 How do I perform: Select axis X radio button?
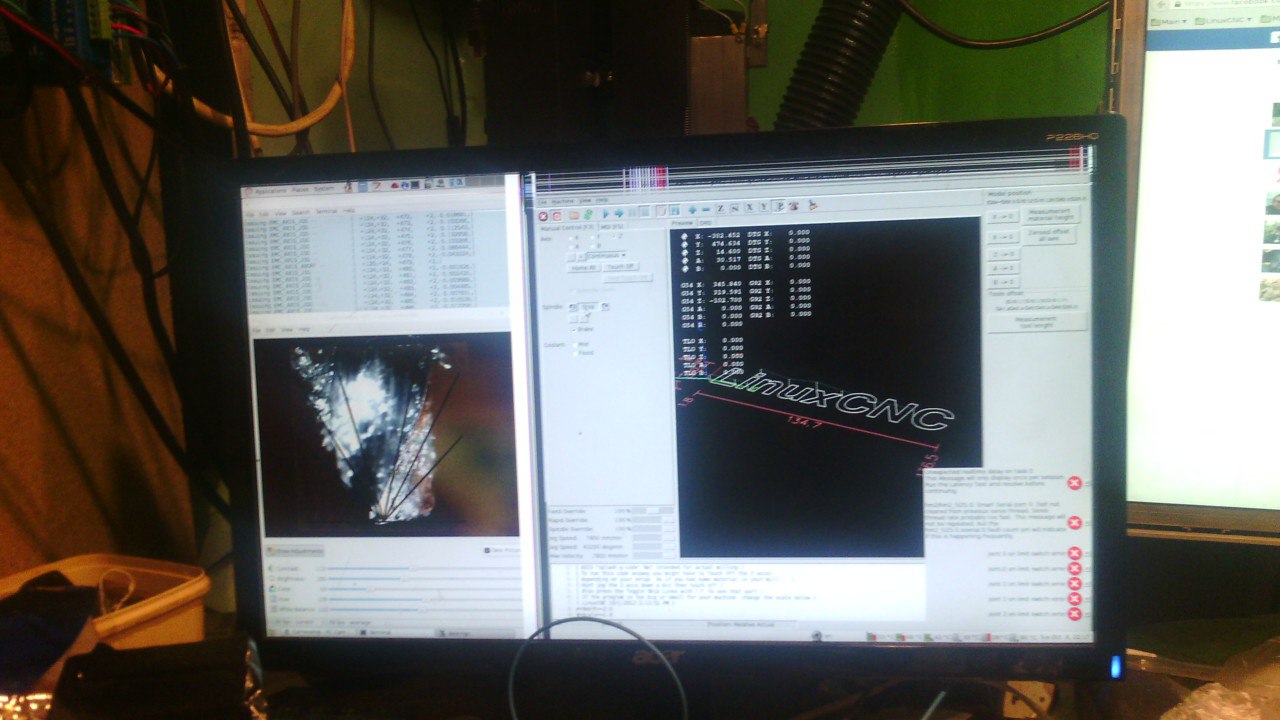[x=574, y=239]
